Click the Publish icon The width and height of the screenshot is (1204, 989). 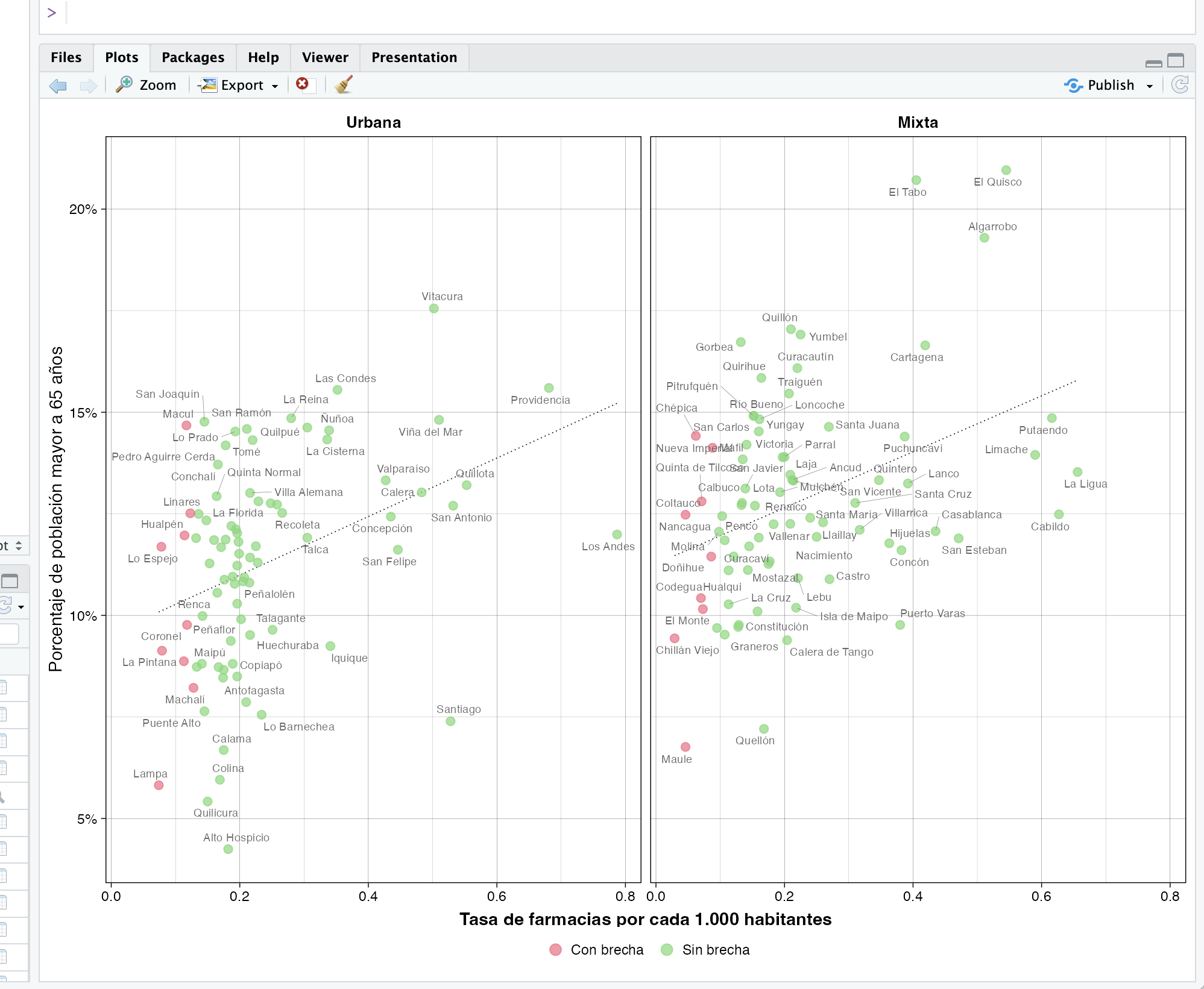[x=1073, y=85]
